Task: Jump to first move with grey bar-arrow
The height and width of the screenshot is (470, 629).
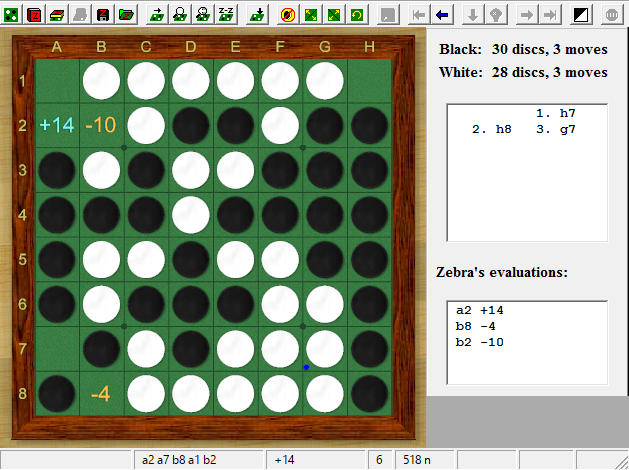Action: tap(419, 15)
